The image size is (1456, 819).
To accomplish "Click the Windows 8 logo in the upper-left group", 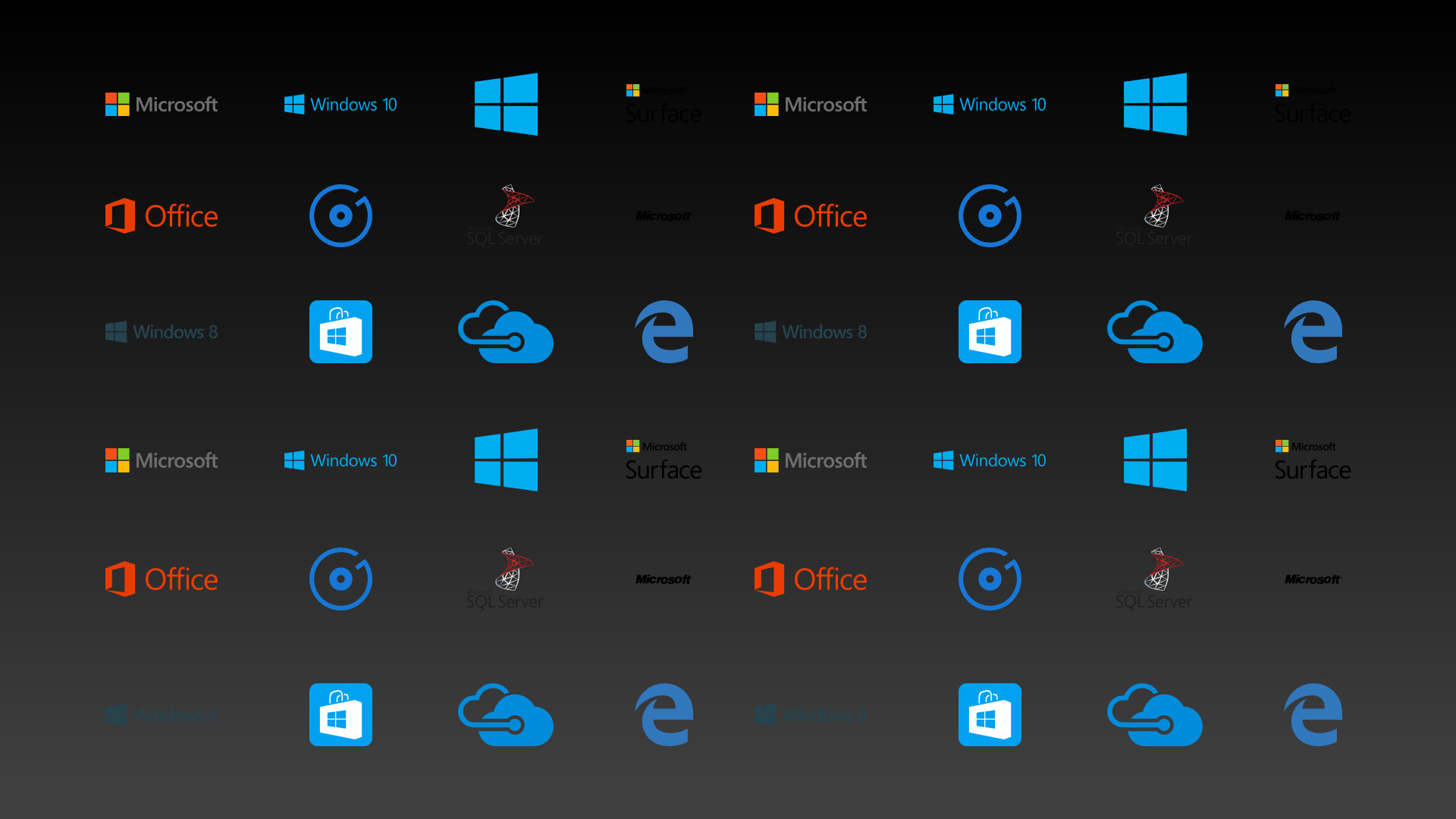I will pos(162,332).
